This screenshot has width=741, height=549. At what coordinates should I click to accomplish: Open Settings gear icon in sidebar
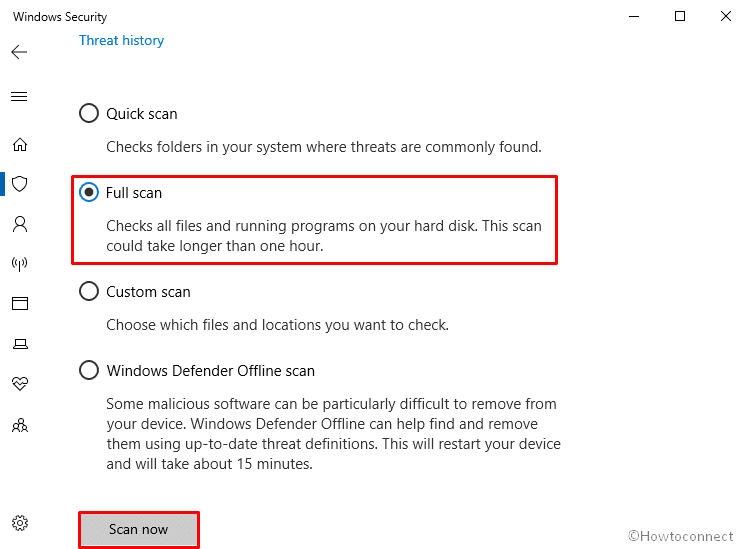pos(20,523)
